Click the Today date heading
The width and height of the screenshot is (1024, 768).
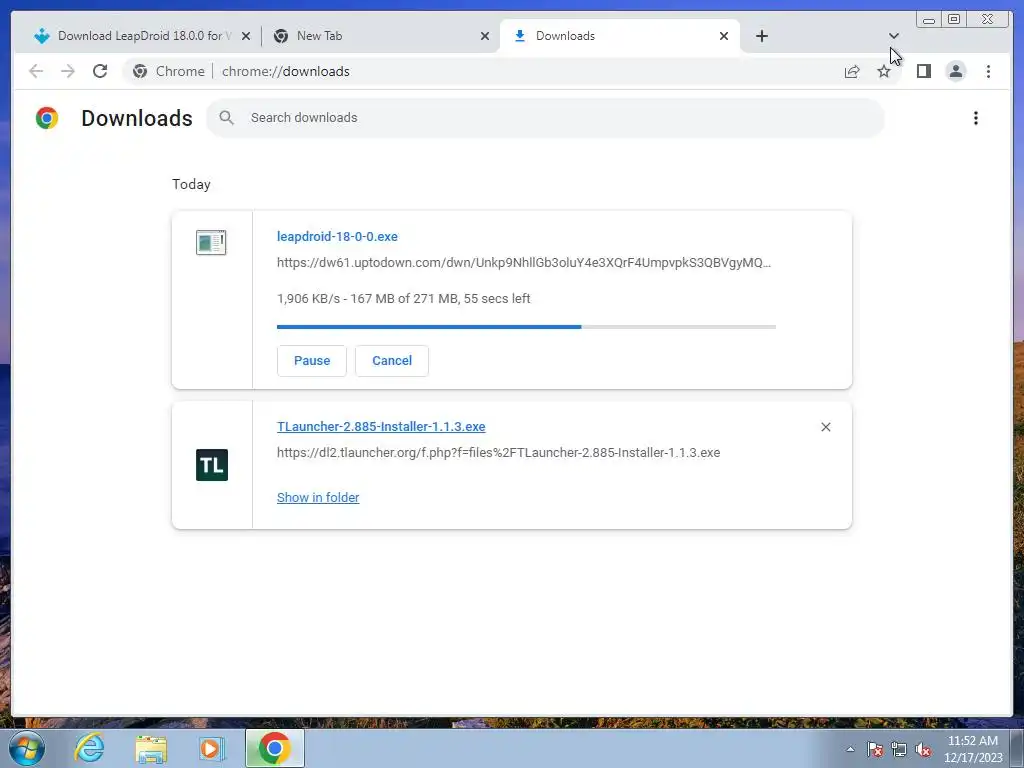click(x=191, y=184)
